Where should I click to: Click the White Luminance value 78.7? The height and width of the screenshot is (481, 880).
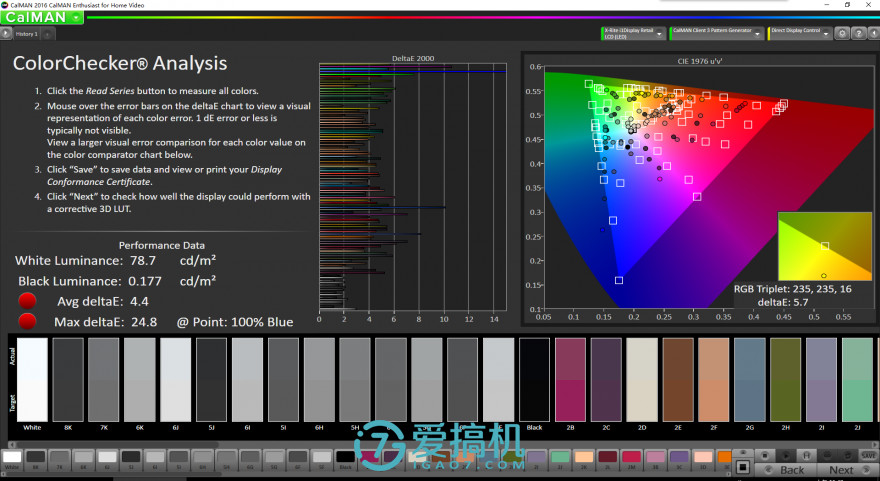pyautogui.click(x=143, y=260)
